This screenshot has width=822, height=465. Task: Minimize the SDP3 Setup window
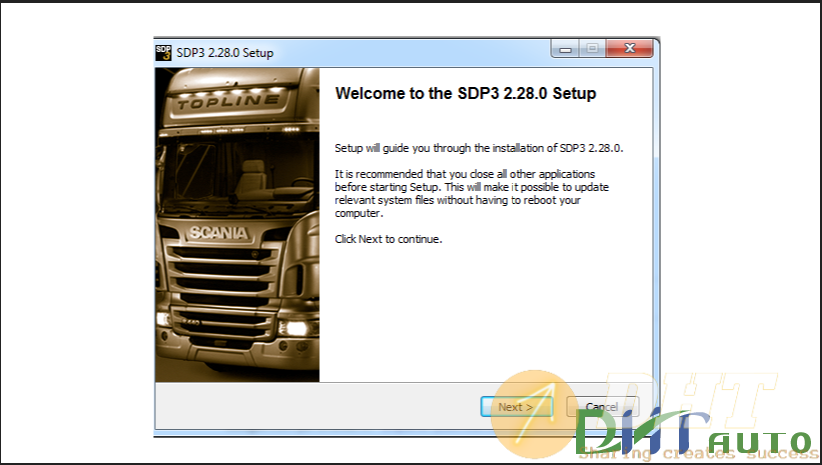[x=565, y=49]
